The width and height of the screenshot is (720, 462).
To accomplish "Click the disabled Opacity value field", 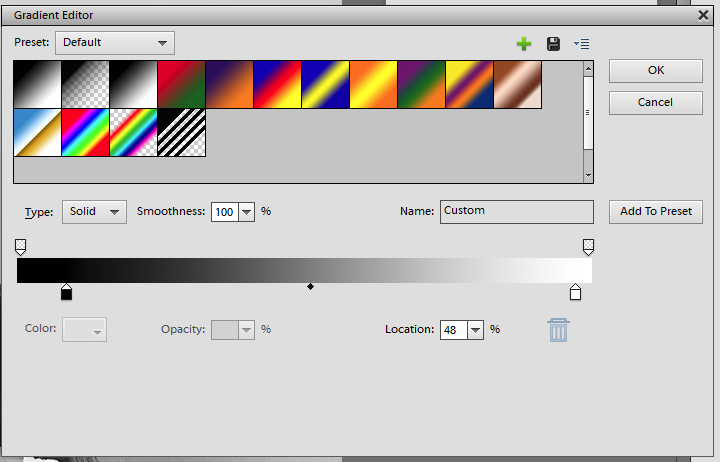I will click(x=225, y=330).
